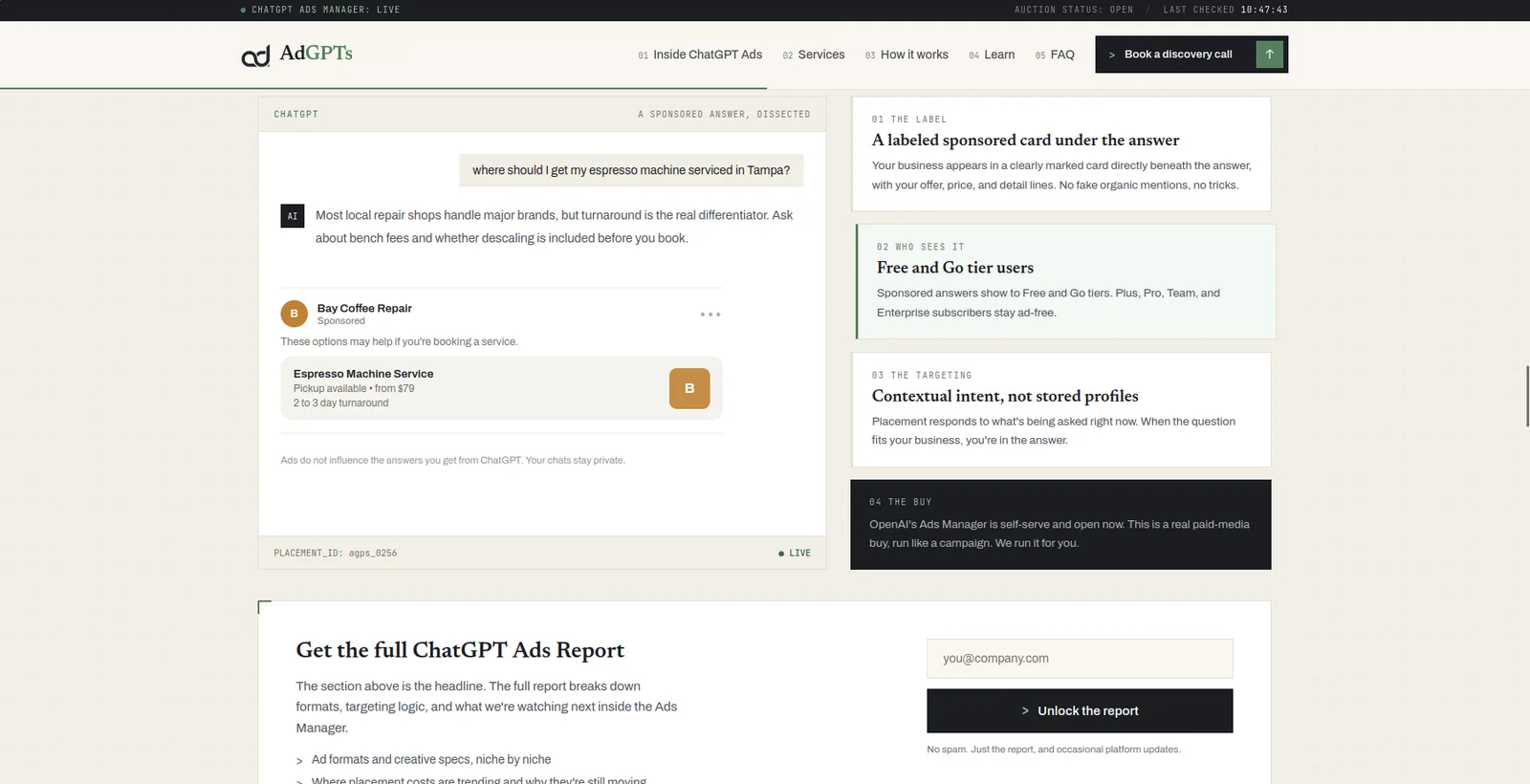Click the square B thumbnail in service card
This screenshot has height=784, width=1530.
(689, 388)
